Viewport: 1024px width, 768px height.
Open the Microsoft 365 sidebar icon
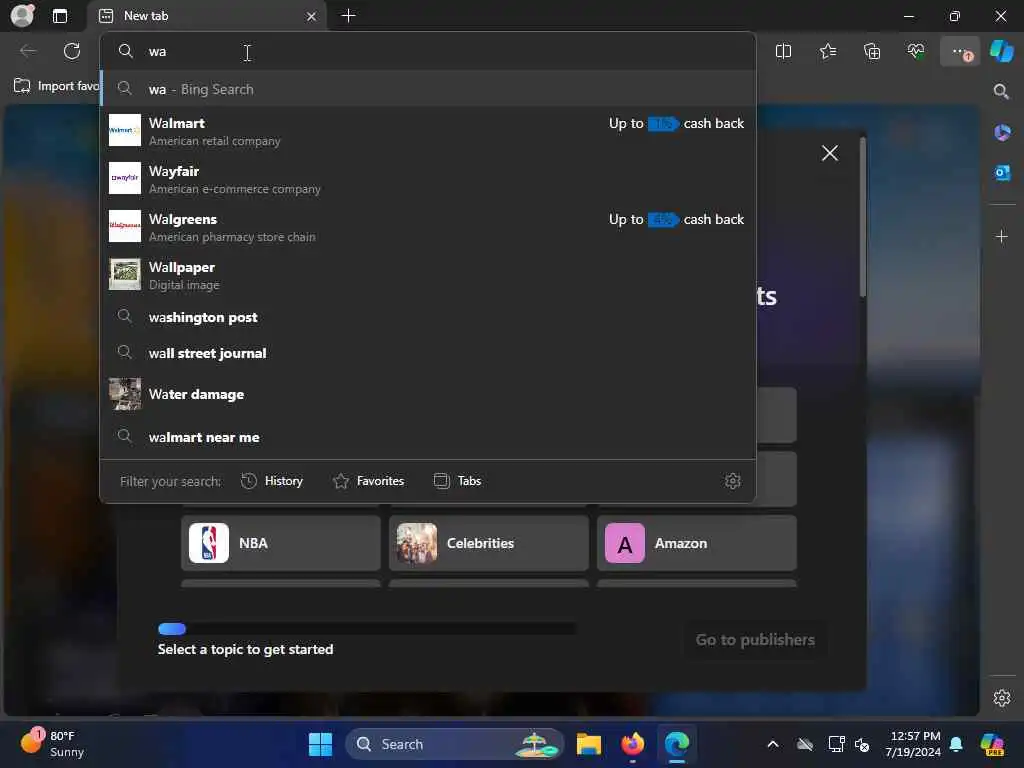(1002, 133)
